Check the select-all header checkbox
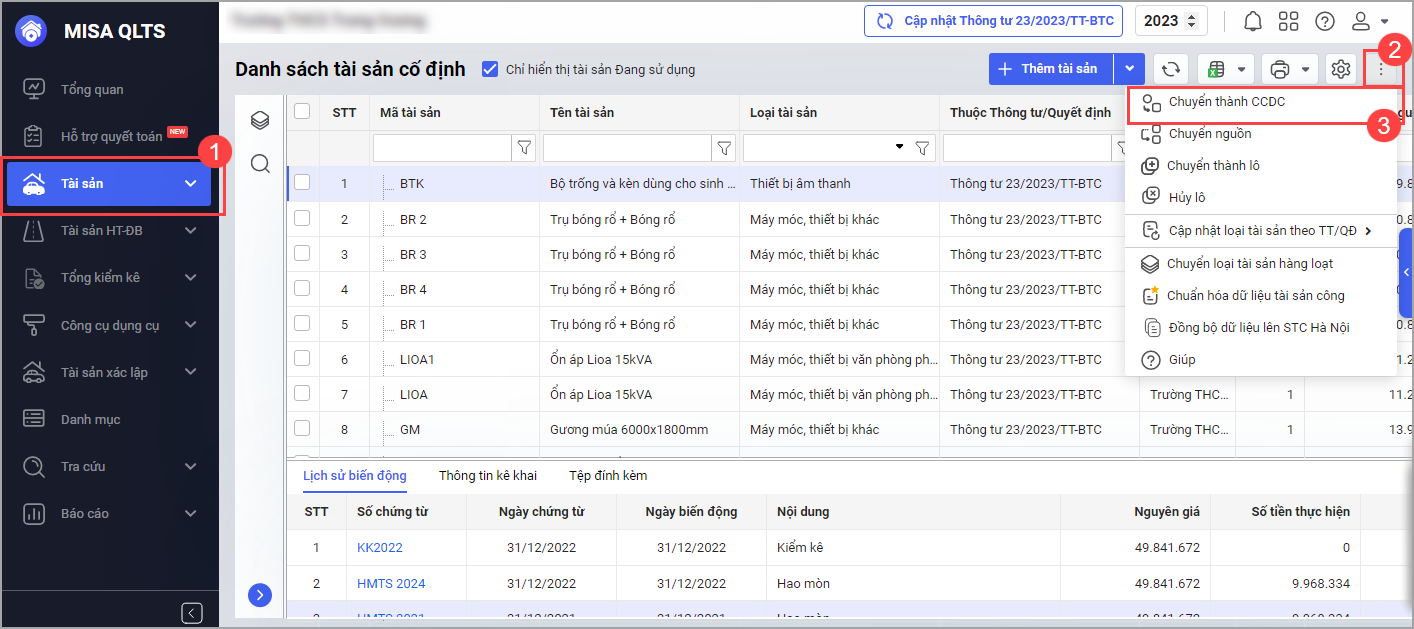Viewport: 1414px width, 629px height. pyautogui.click(x=302, y=112)
